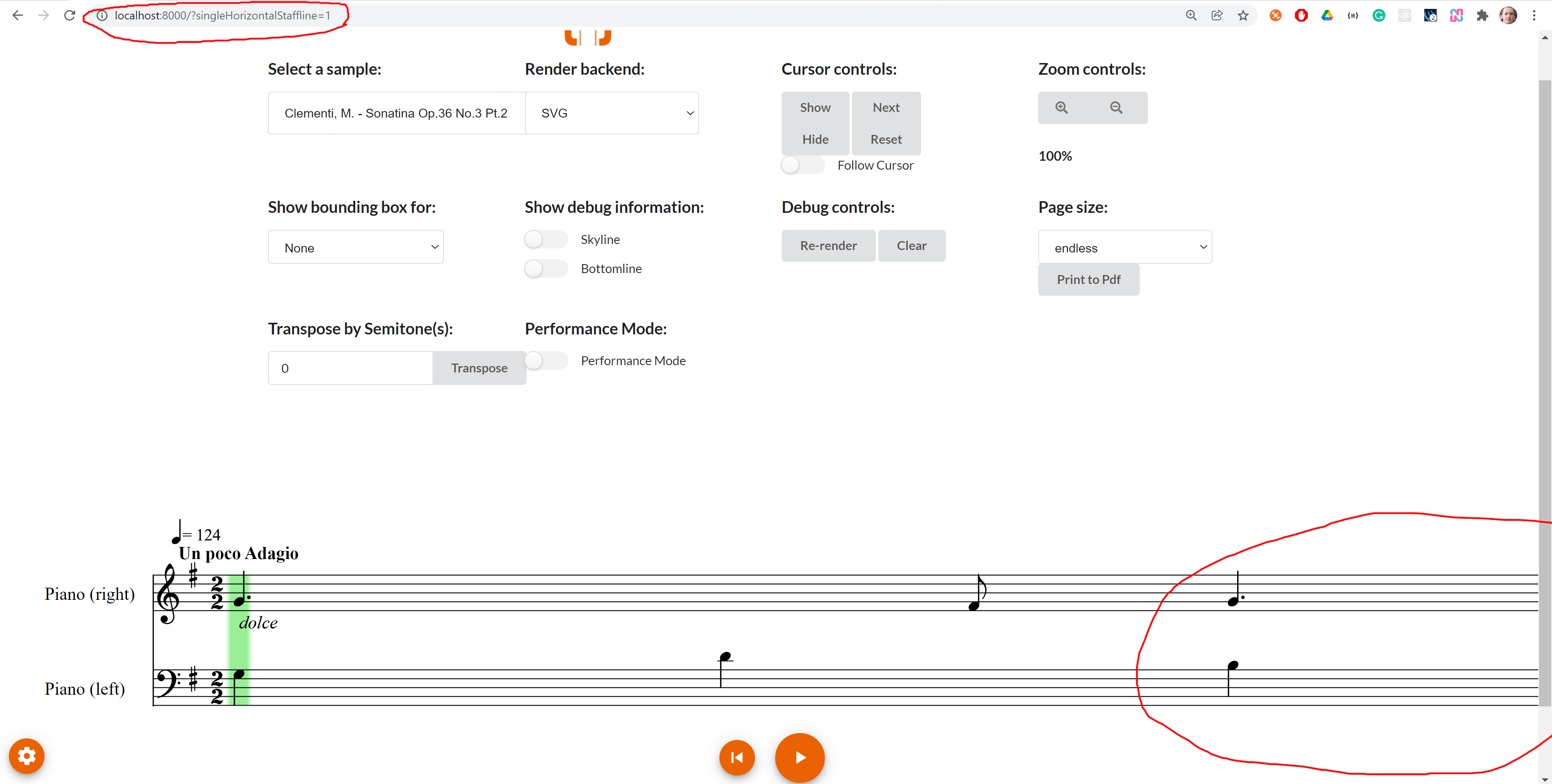1552x784 pixels.
Task: Open the Render backend dropdown showing SVG
Action: click(x=612, y=113)
